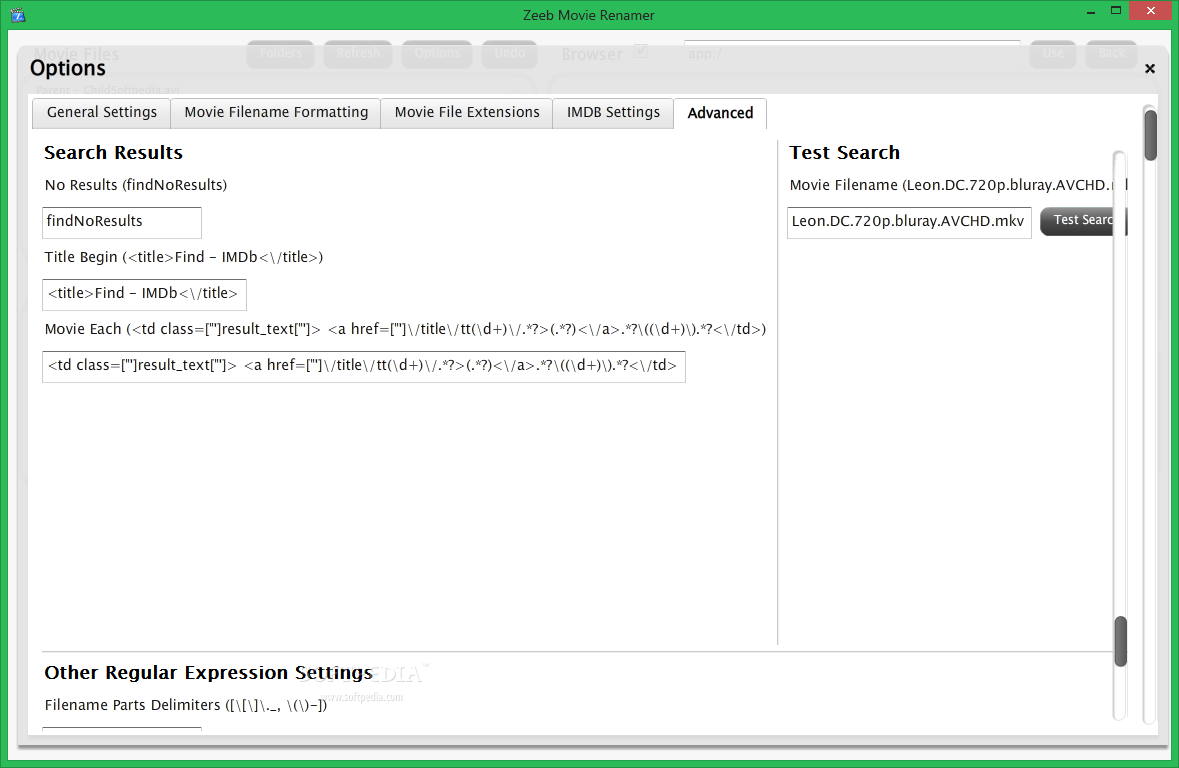Click the Folders button behind dialog
Image resolution: width=1179 pixels, height=768 pixels.
pos(280,53)
